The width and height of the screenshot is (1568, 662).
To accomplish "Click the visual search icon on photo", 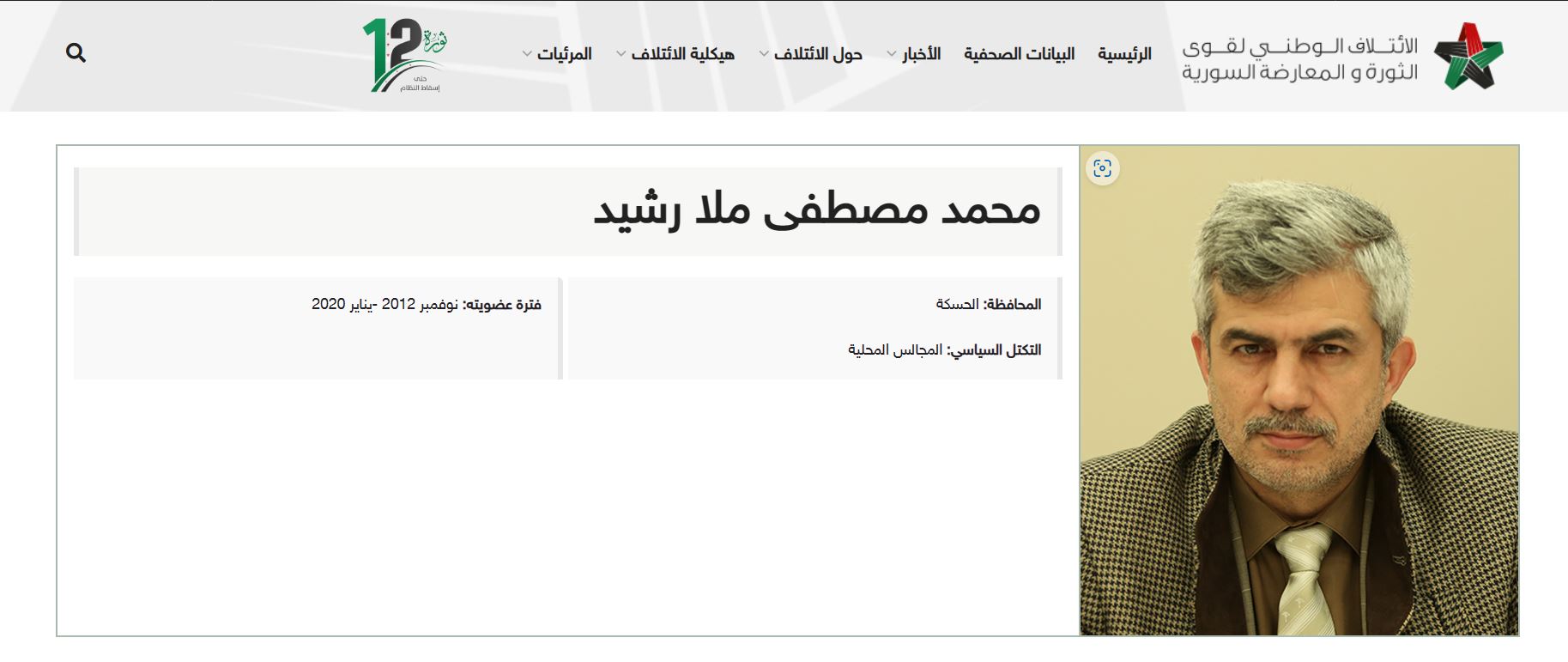I will [1102, 168].
